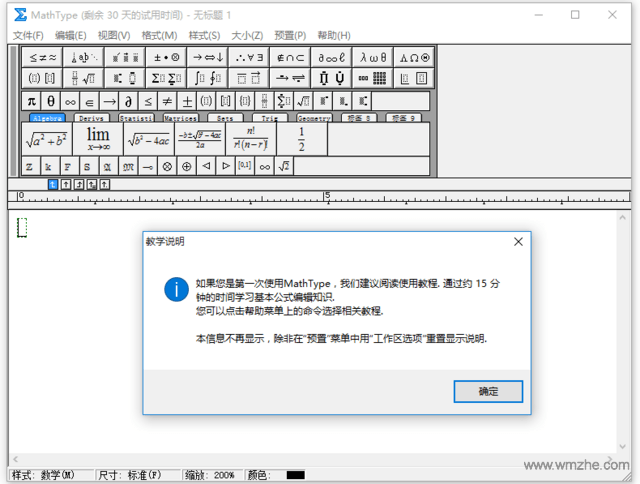Open the arrow symbols palette
Screen dimensions: 640x484
[x=208, y=58]
